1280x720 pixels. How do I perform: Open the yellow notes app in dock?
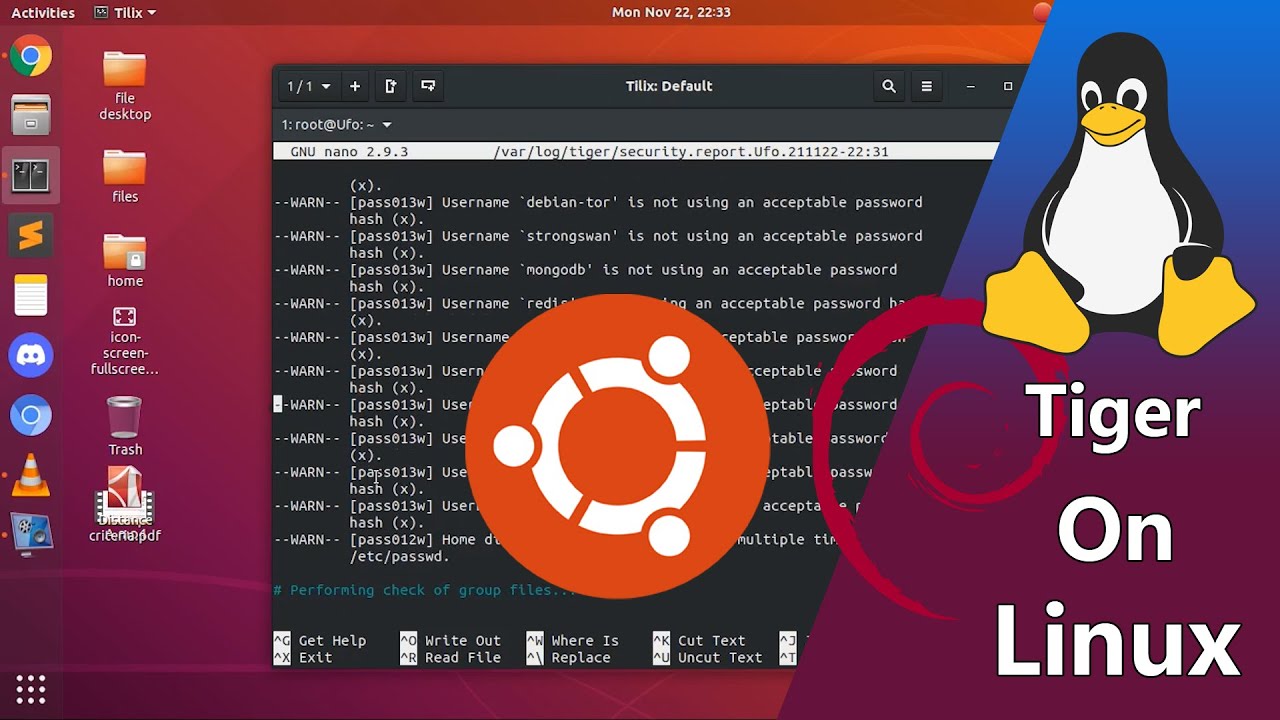(31, 296)
